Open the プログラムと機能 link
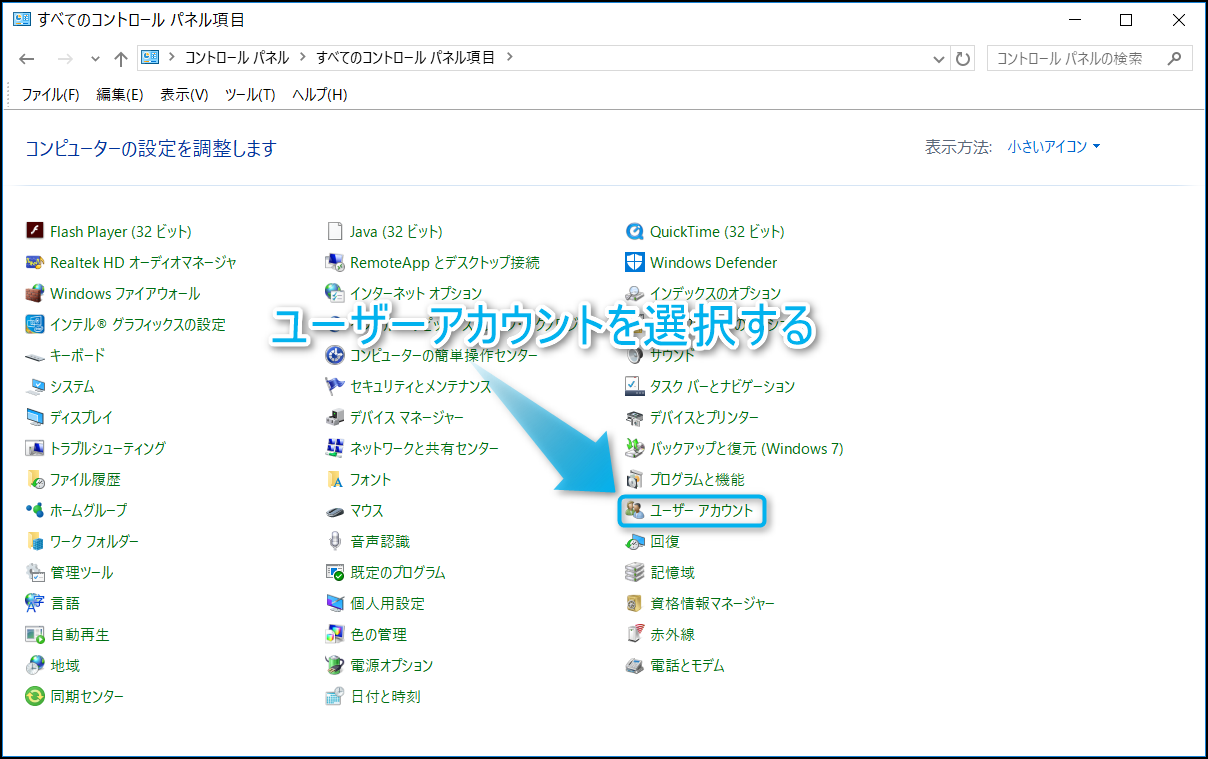The width and height of the screenshot is (1208, 759). [x=697, y=479]
